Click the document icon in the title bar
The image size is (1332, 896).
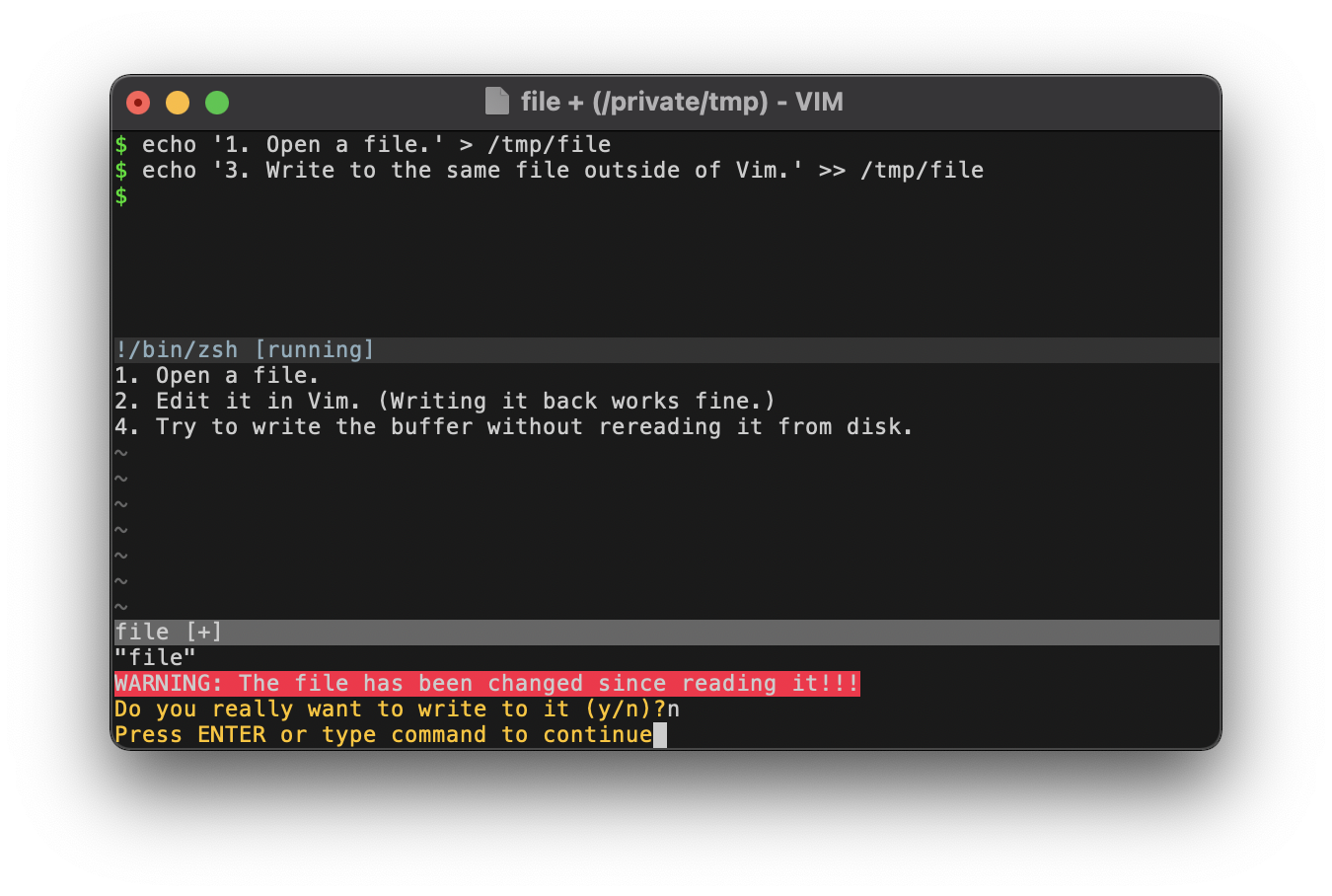click(496, 102)
